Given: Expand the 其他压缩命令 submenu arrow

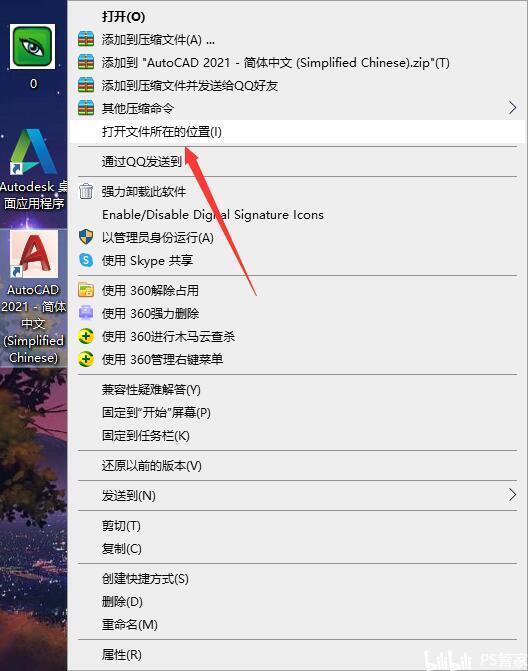Looking at the screenshot, I should [x=512, y=108].
